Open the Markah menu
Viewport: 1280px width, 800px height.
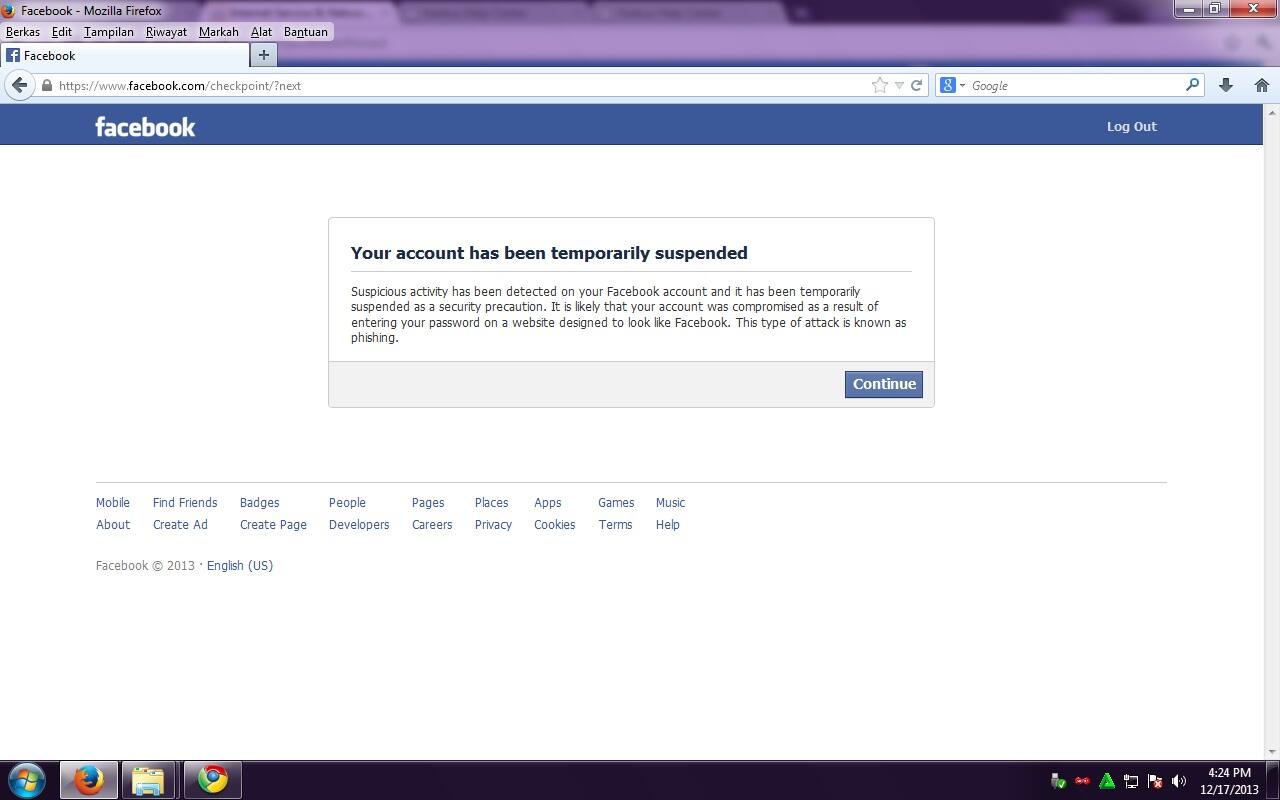pyautogui.click(x=219, y=32)
